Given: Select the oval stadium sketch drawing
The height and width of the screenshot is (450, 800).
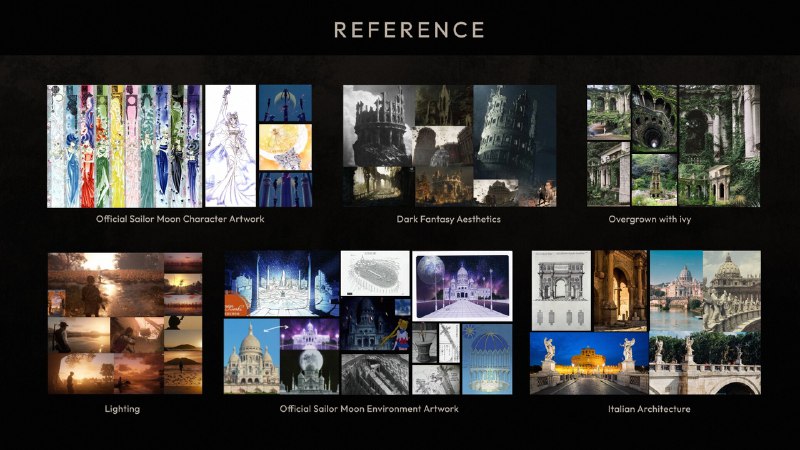Looking at the screenshot, I should click(x=375, y=273).
